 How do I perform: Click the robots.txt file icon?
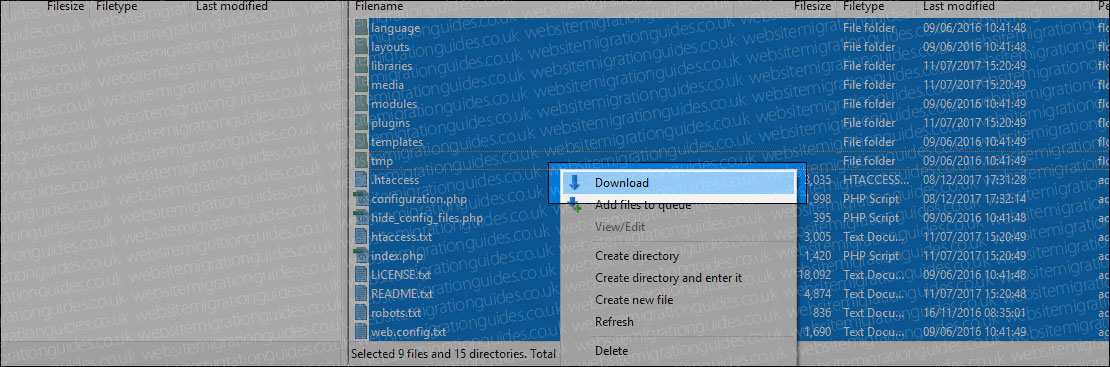(x=361, y=312)
